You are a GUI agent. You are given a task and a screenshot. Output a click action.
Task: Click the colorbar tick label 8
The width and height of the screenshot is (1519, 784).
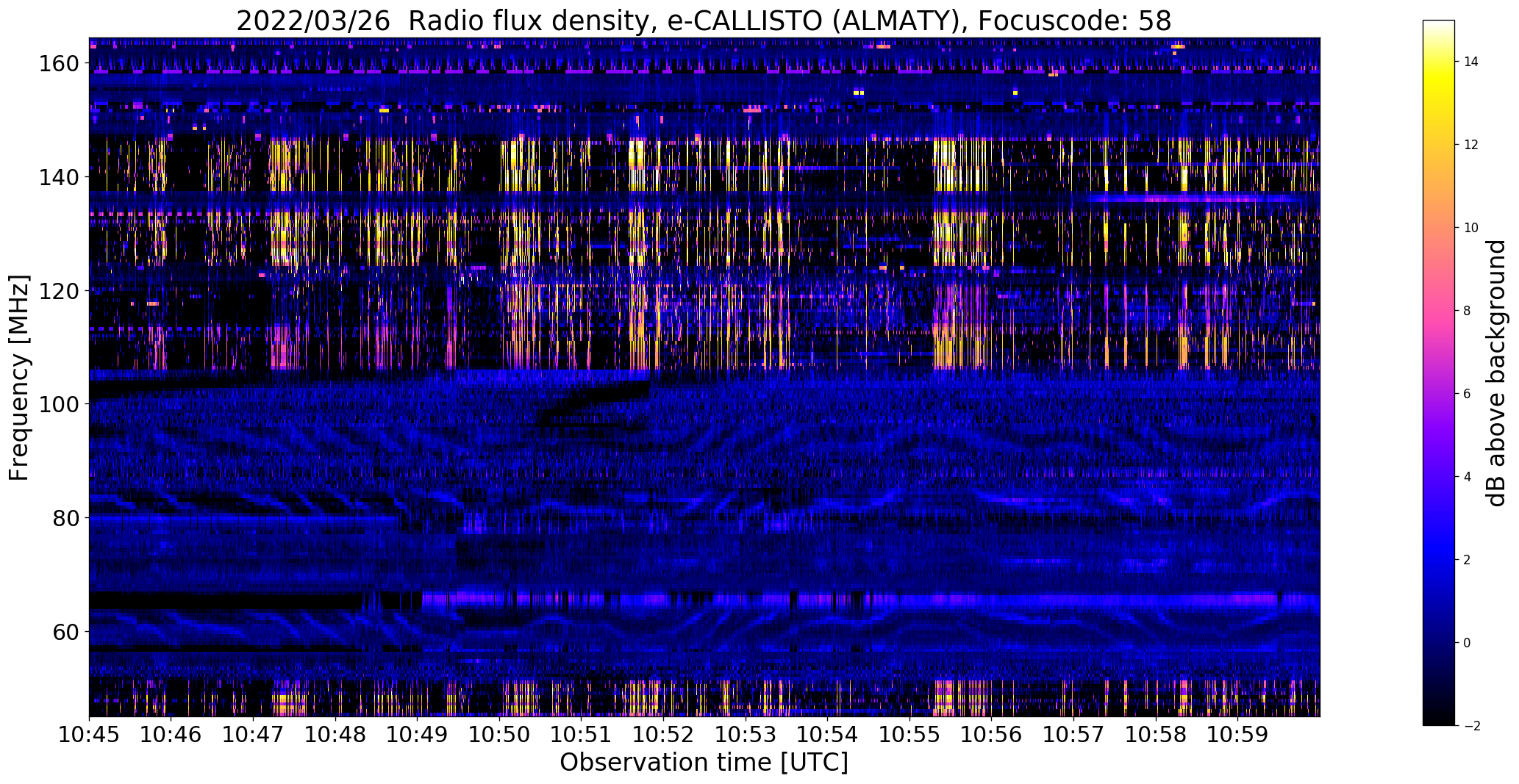[x=1467, y=311]
